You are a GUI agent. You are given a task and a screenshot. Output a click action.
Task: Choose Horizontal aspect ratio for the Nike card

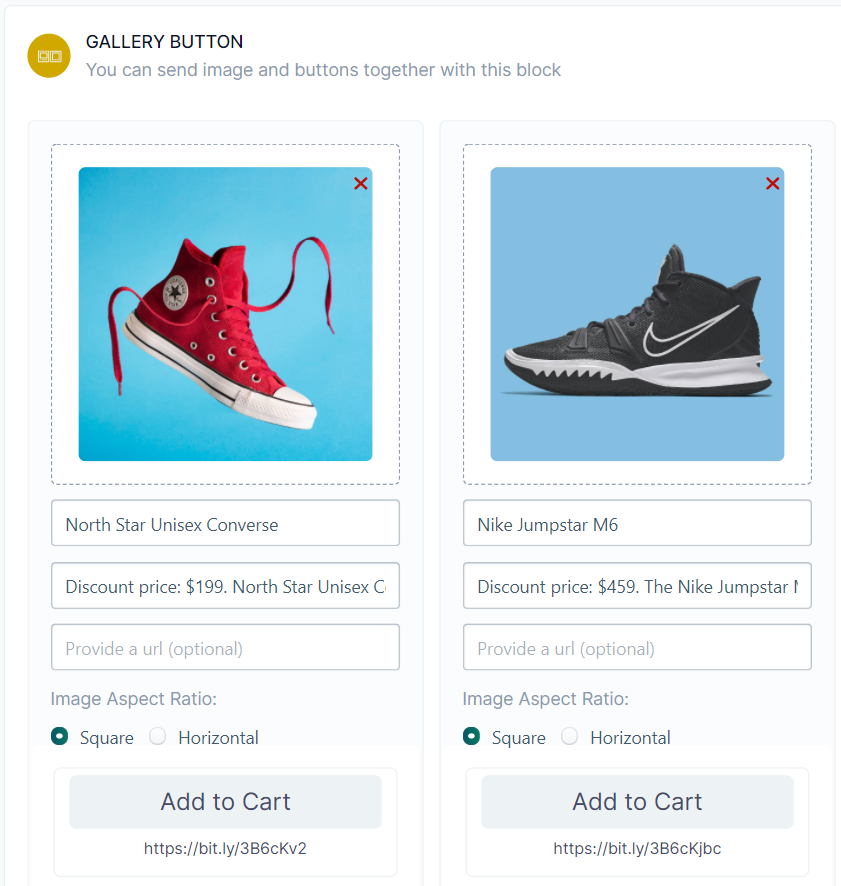(570, 737)
